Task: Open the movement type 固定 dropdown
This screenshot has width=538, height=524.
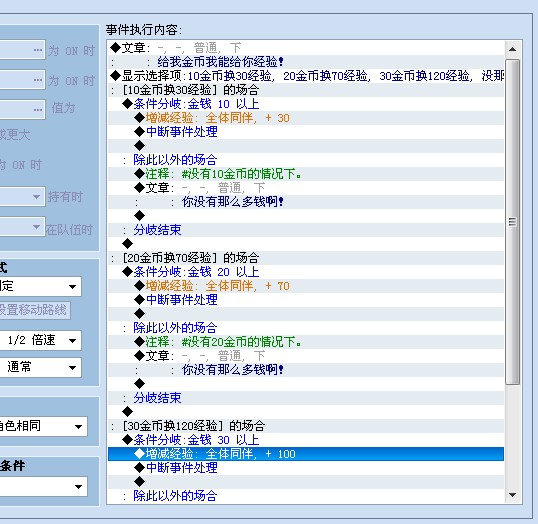Action: point(40,286)
